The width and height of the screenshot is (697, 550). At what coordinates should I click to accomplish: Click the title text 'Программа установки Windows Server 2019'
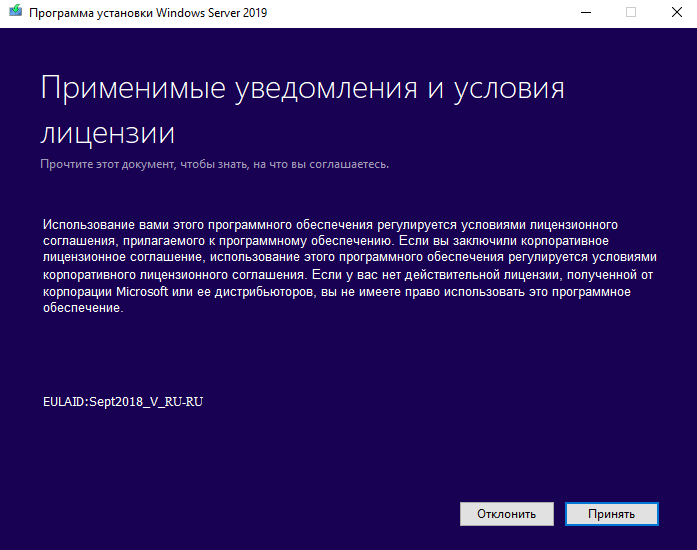click(147, 13)
